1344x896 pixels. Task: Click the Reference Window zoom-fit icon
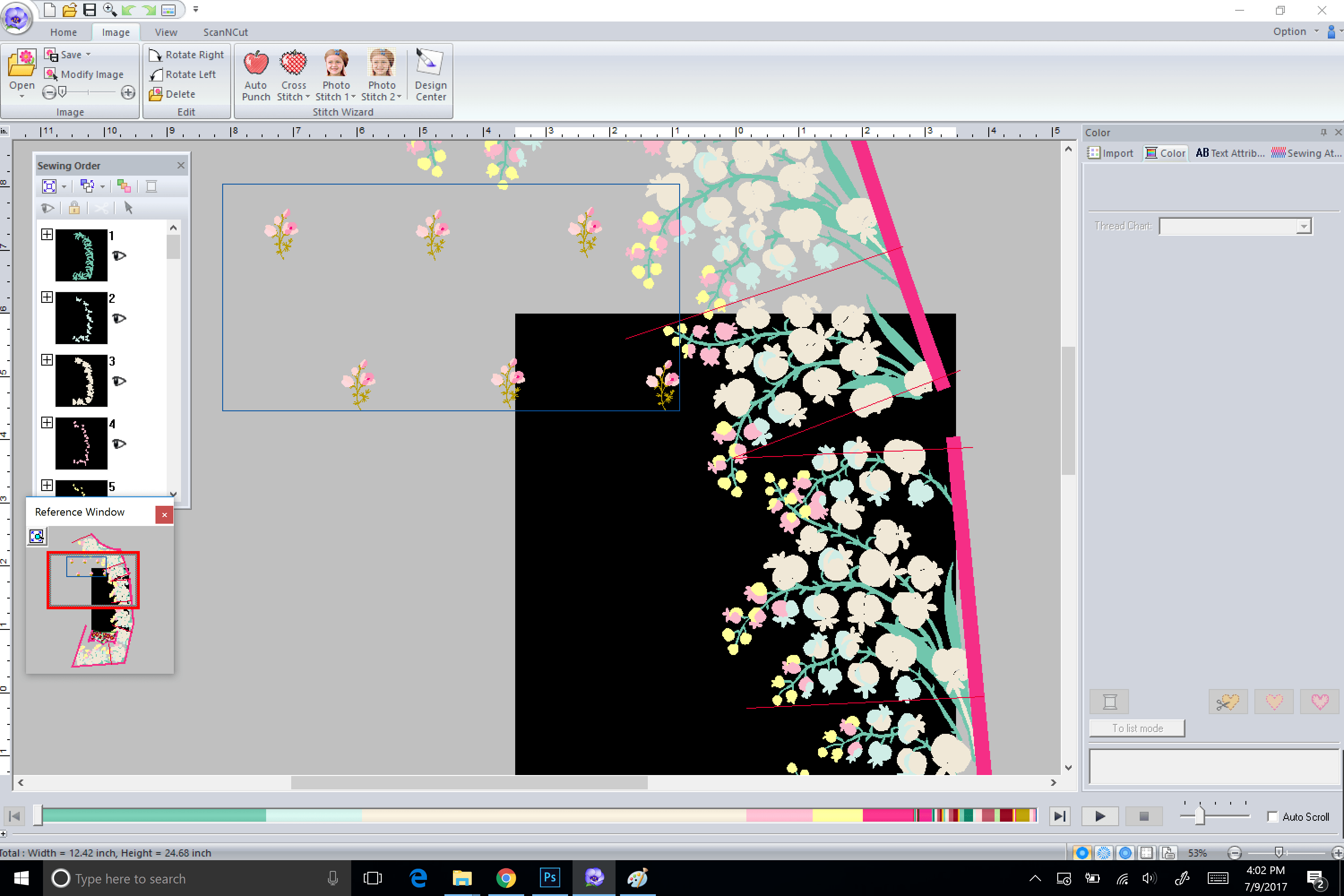[37, 536]
